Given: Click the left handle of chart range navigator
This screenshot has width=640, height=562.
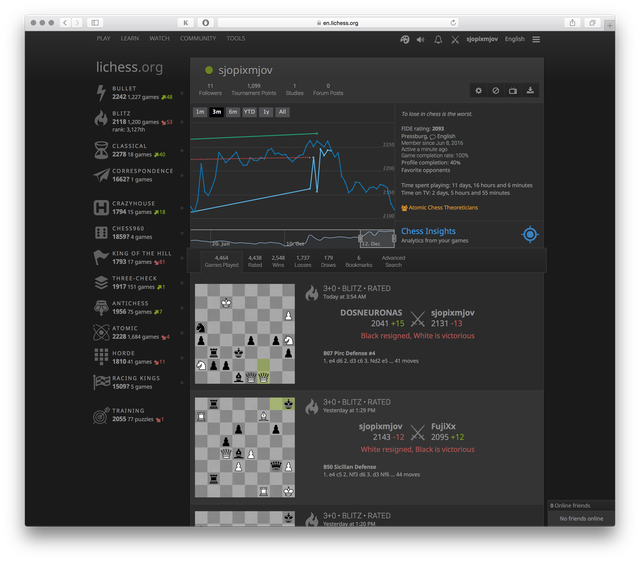Looking at the screenshot, I should click(360, 238).
